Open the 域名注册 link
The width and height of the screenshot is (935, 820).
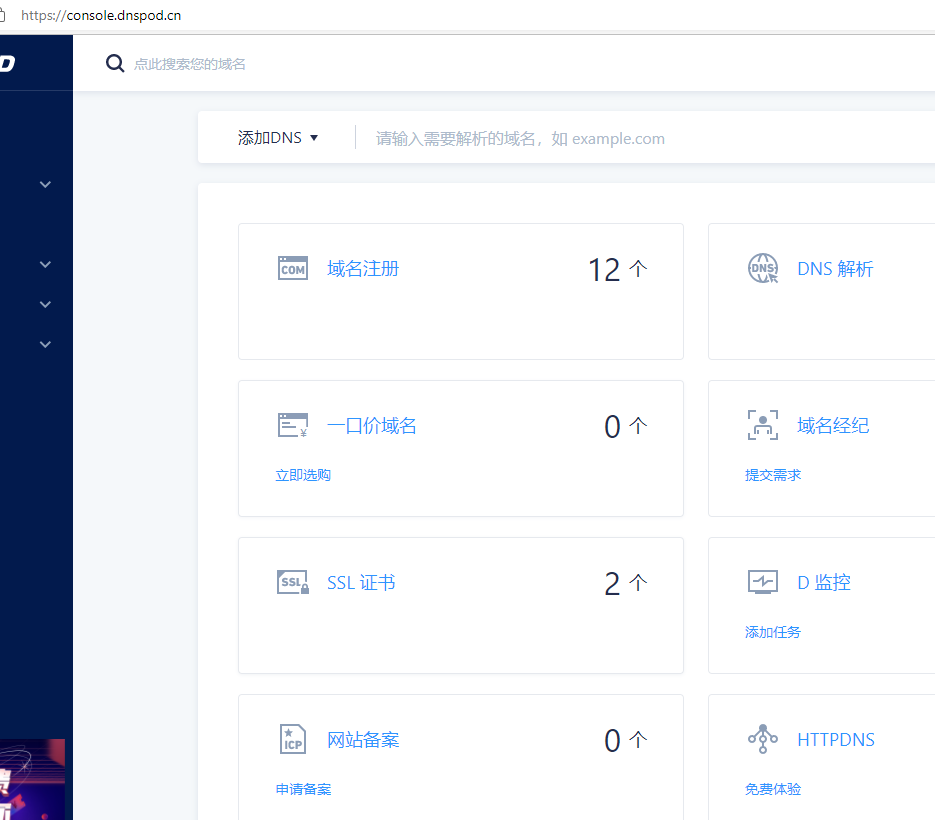click(x=363, y=268)
